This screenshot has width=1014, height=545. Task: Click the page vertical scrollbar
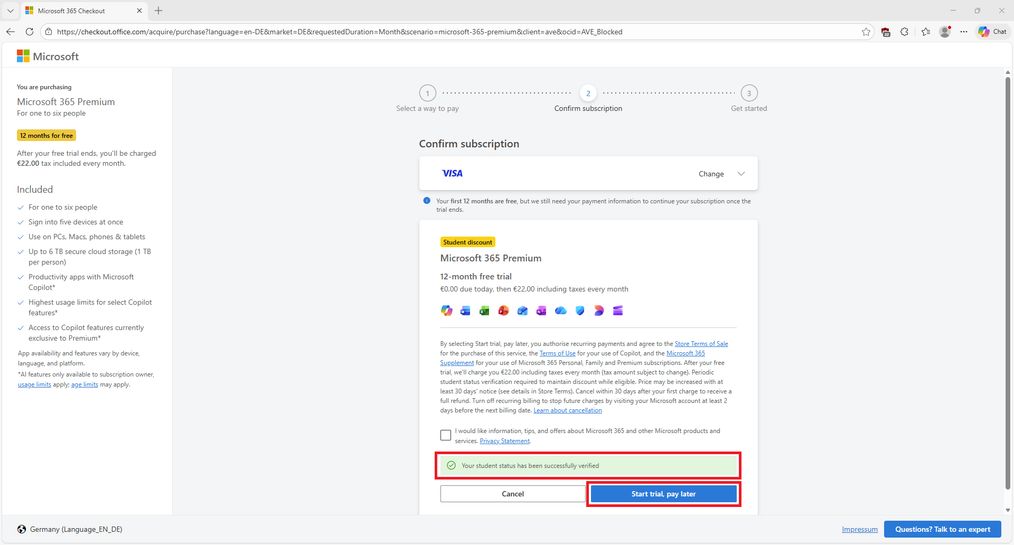tap(1008, 282)
